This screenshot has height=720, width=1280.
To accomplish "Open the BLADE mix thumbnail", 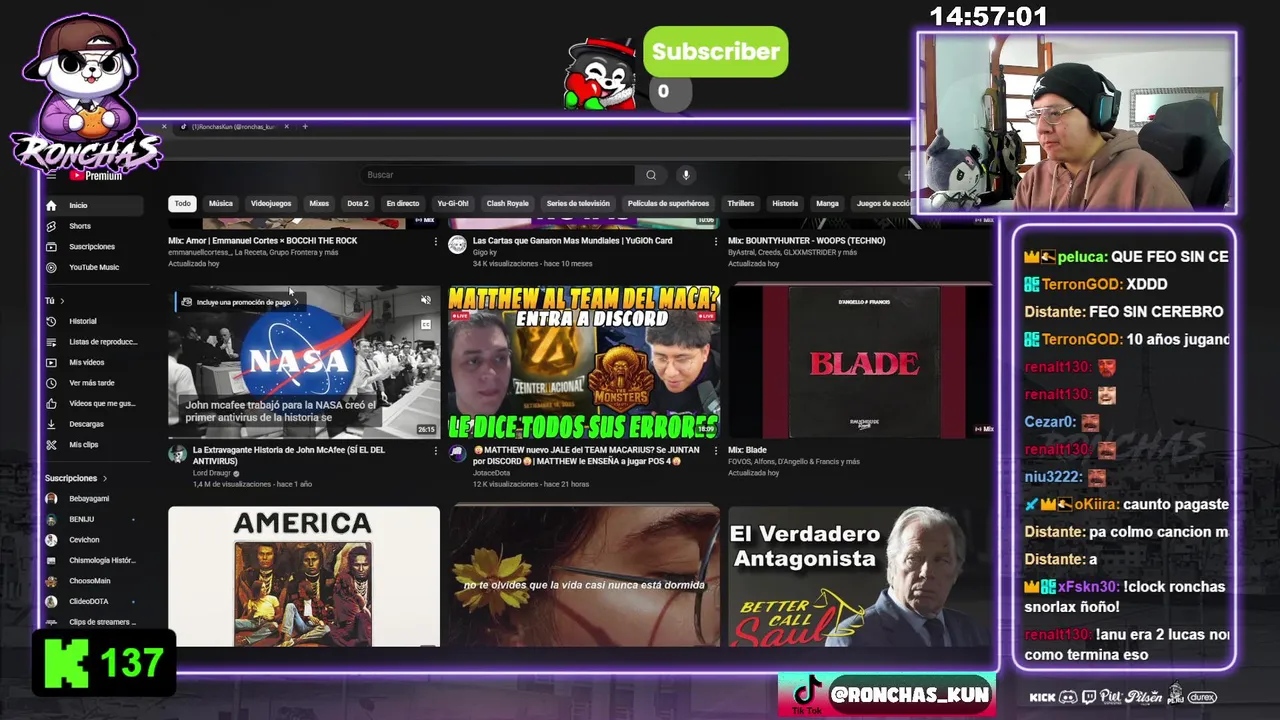I will [x=860, y=362].
